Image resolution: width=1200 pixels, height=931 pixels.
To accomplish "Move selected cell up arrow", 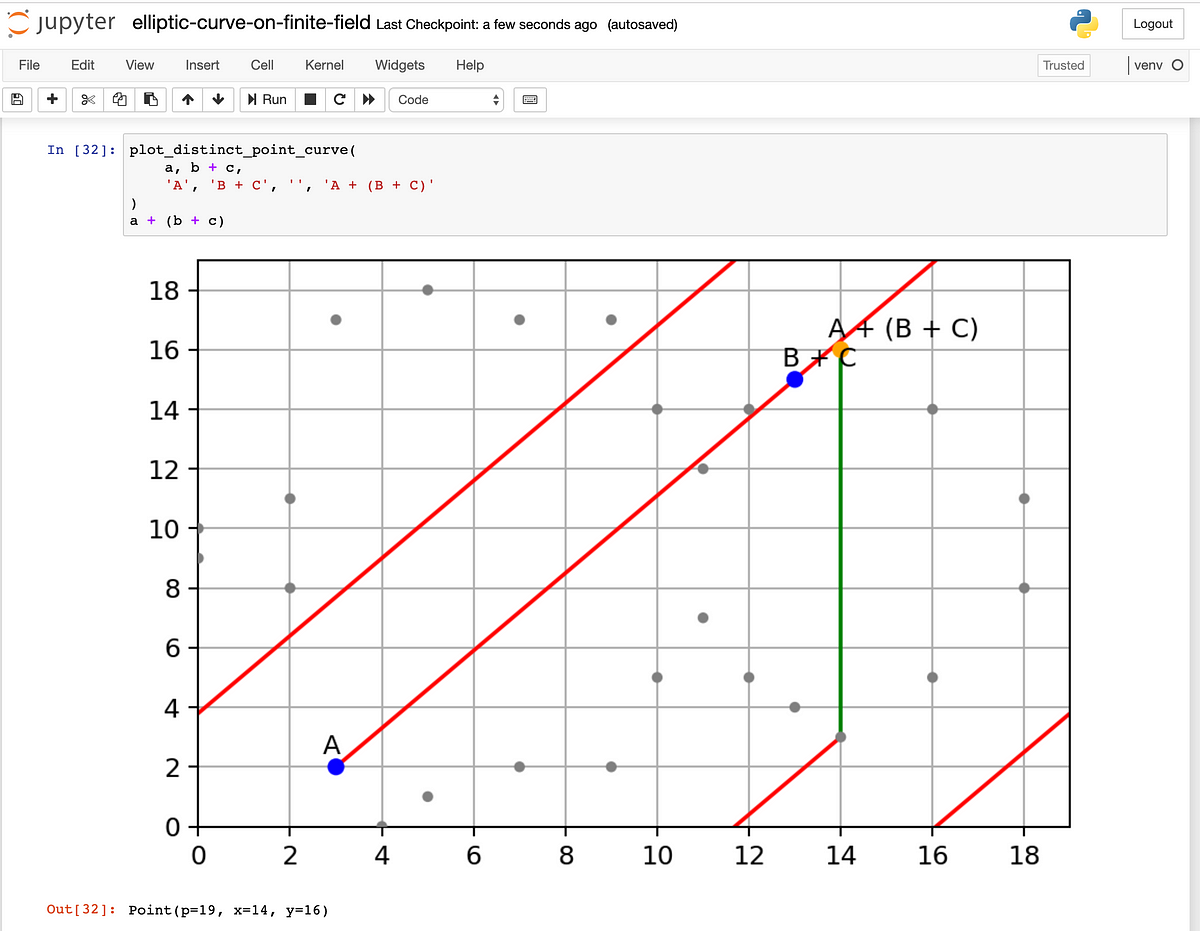I will [187, 99].
